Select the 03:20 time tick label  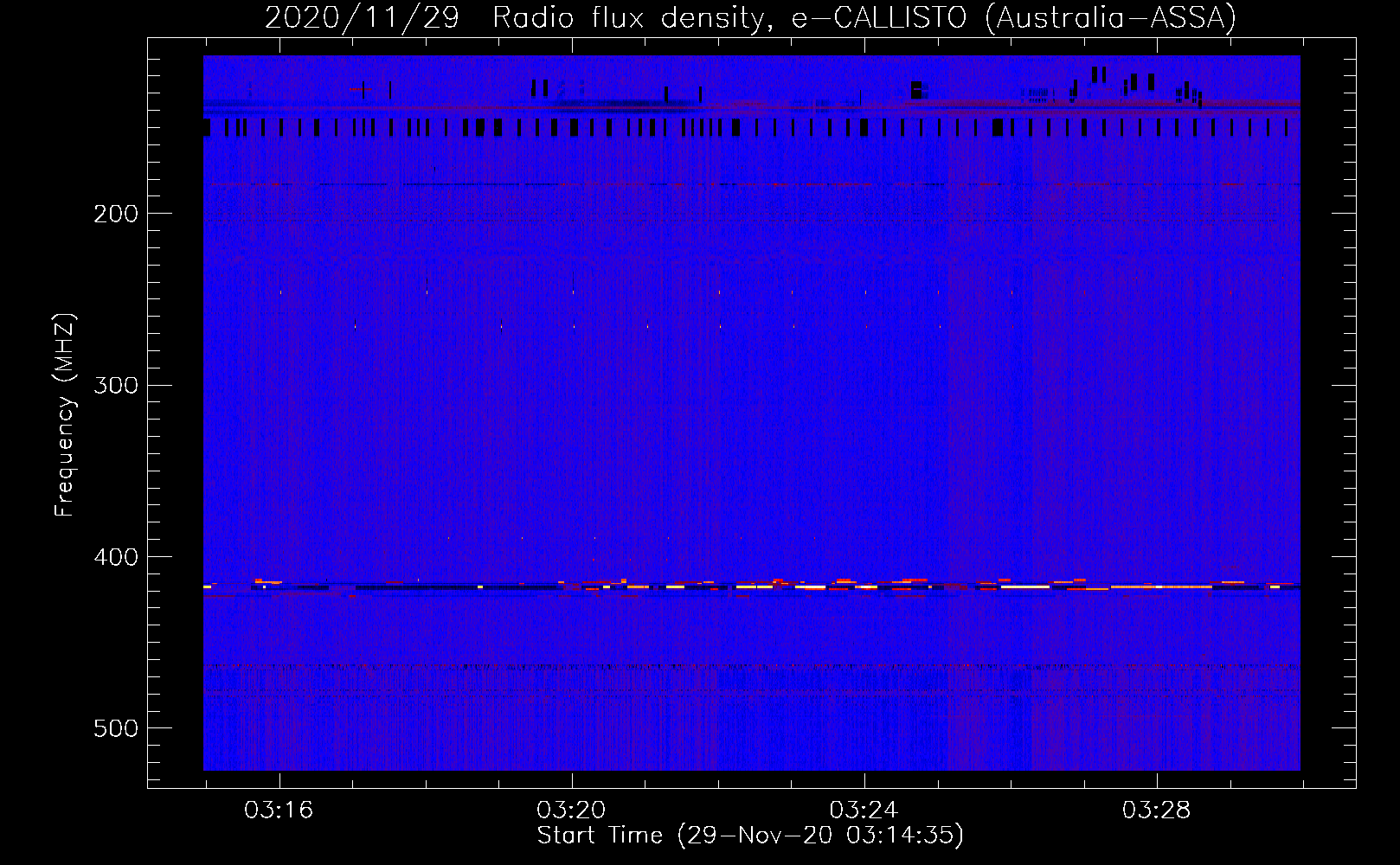[571, 810]
